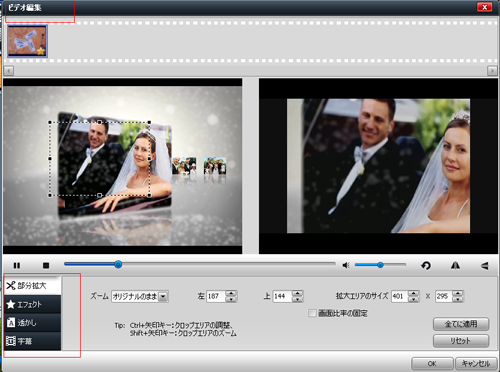Click the crop area's bottom-right corner handle
The height and width of the screenshot is (372, 500).
[149, 195]
